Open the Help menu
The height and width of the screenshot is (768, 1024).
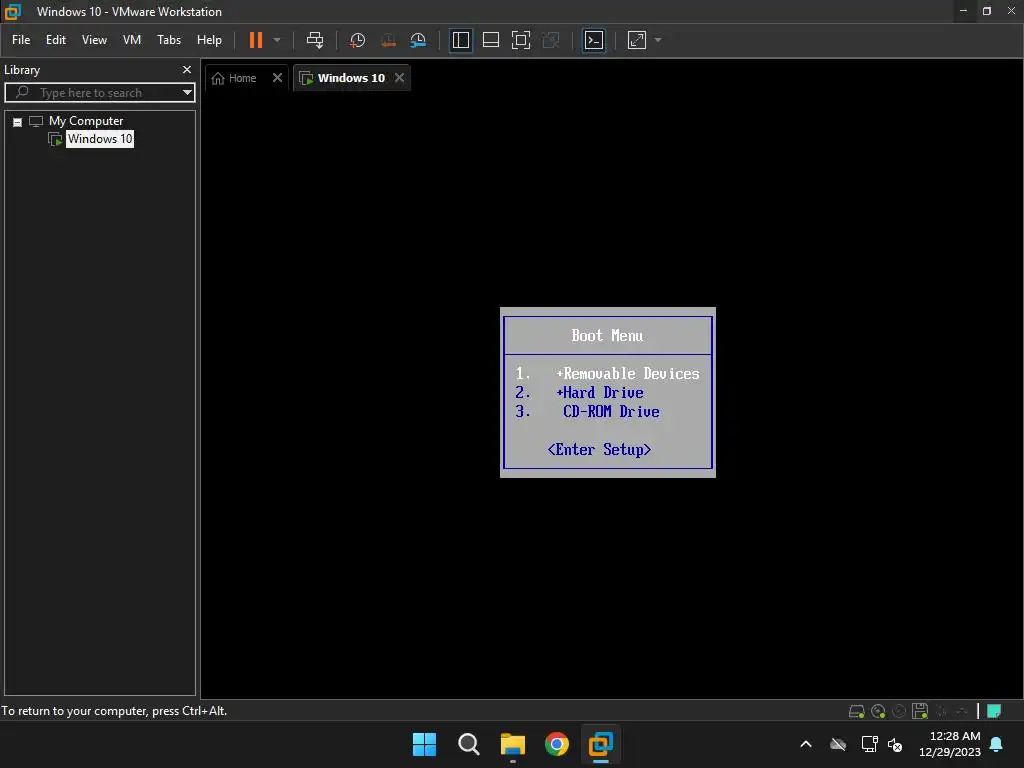210,40
